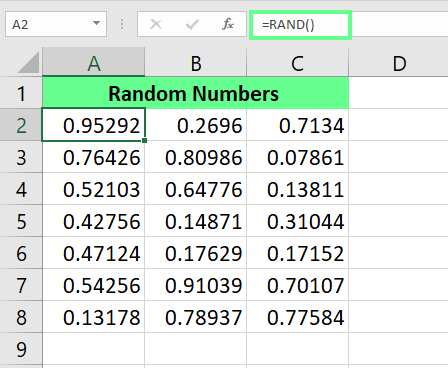Click cell containing 0.64776
448x368 pixels.
(x=196, y=189)
